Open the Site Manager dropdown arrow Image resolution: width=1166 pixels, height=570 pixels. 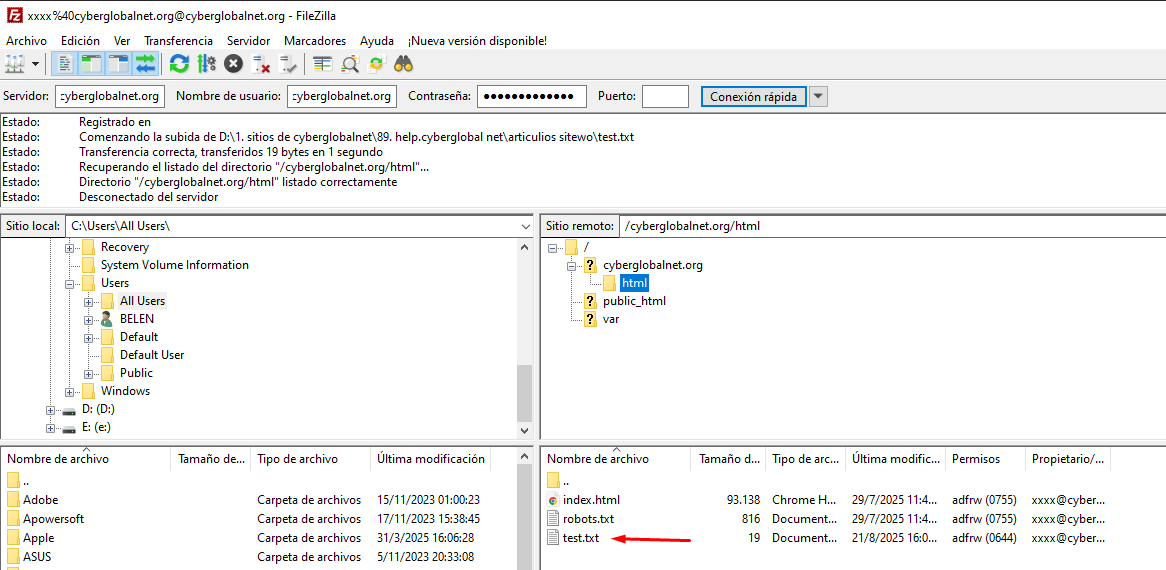pos(36,65)
